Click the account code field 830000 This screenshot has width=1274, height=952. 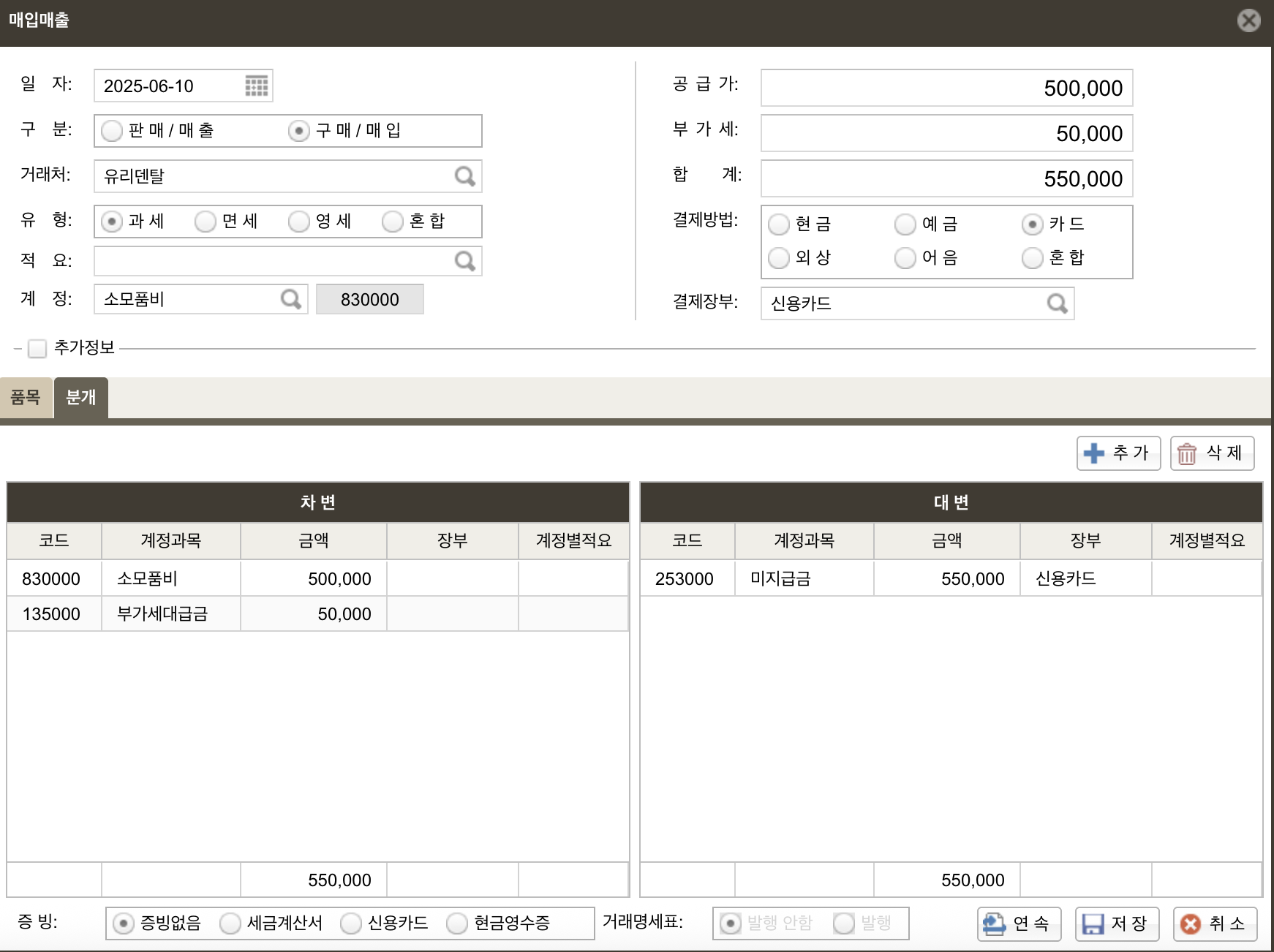(370, 299)
